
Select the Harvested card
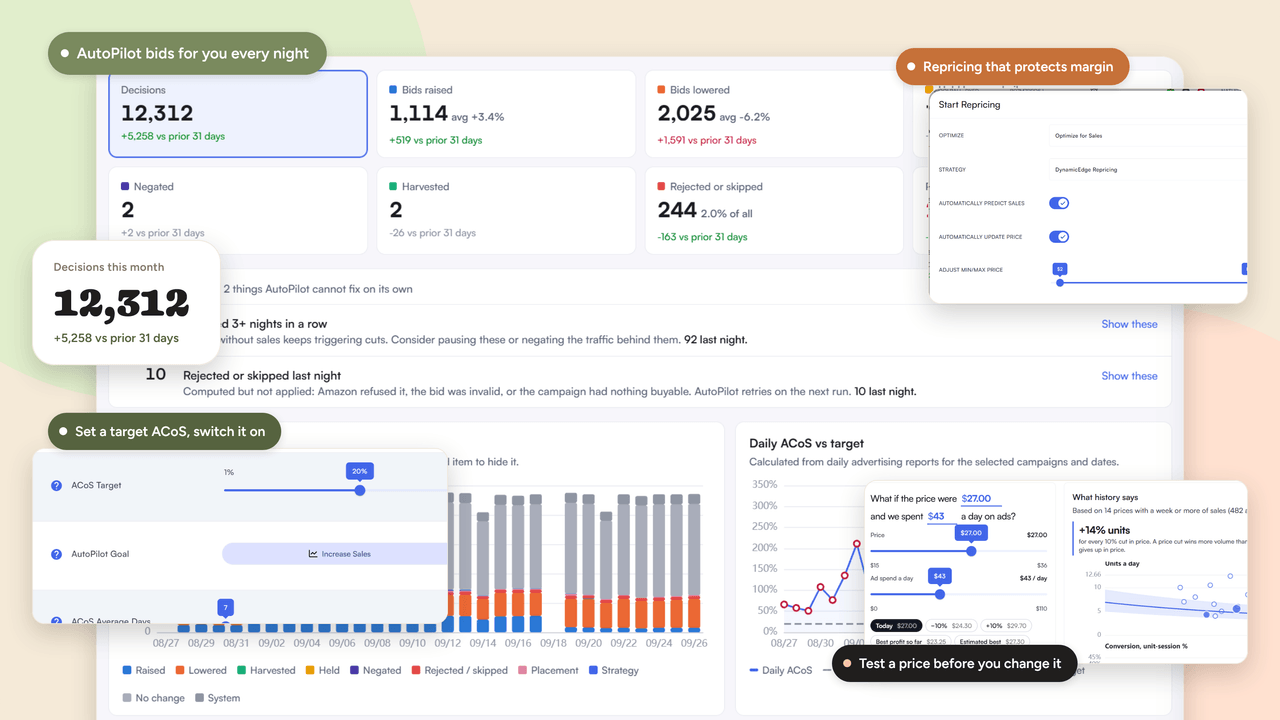tap(506, 210)
